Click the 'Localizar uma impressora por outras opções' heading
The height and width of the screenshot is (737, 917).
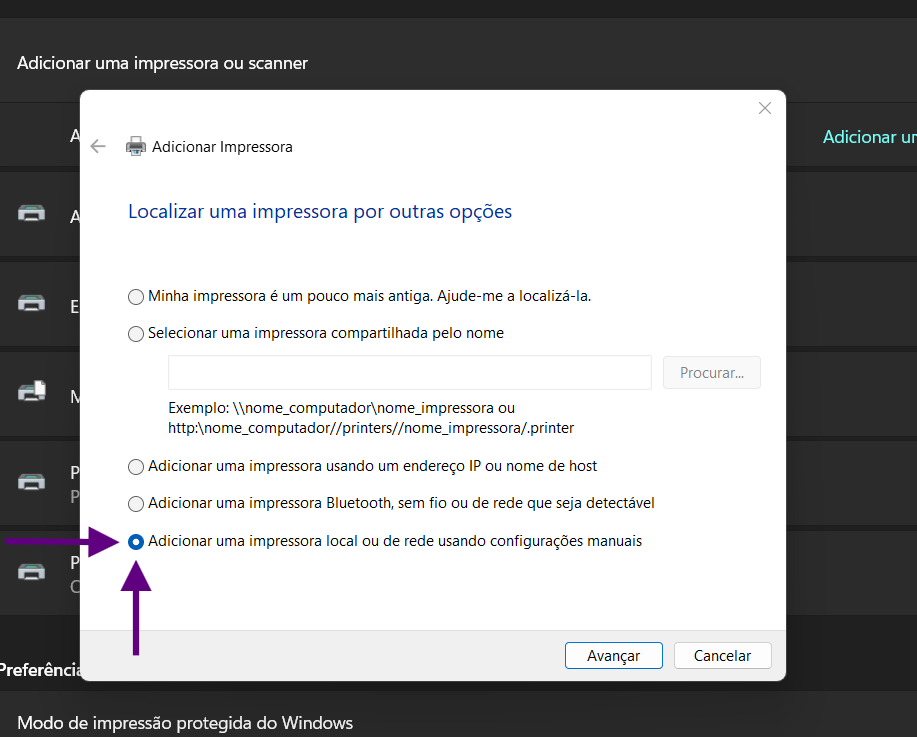click(x=320, y=212)
